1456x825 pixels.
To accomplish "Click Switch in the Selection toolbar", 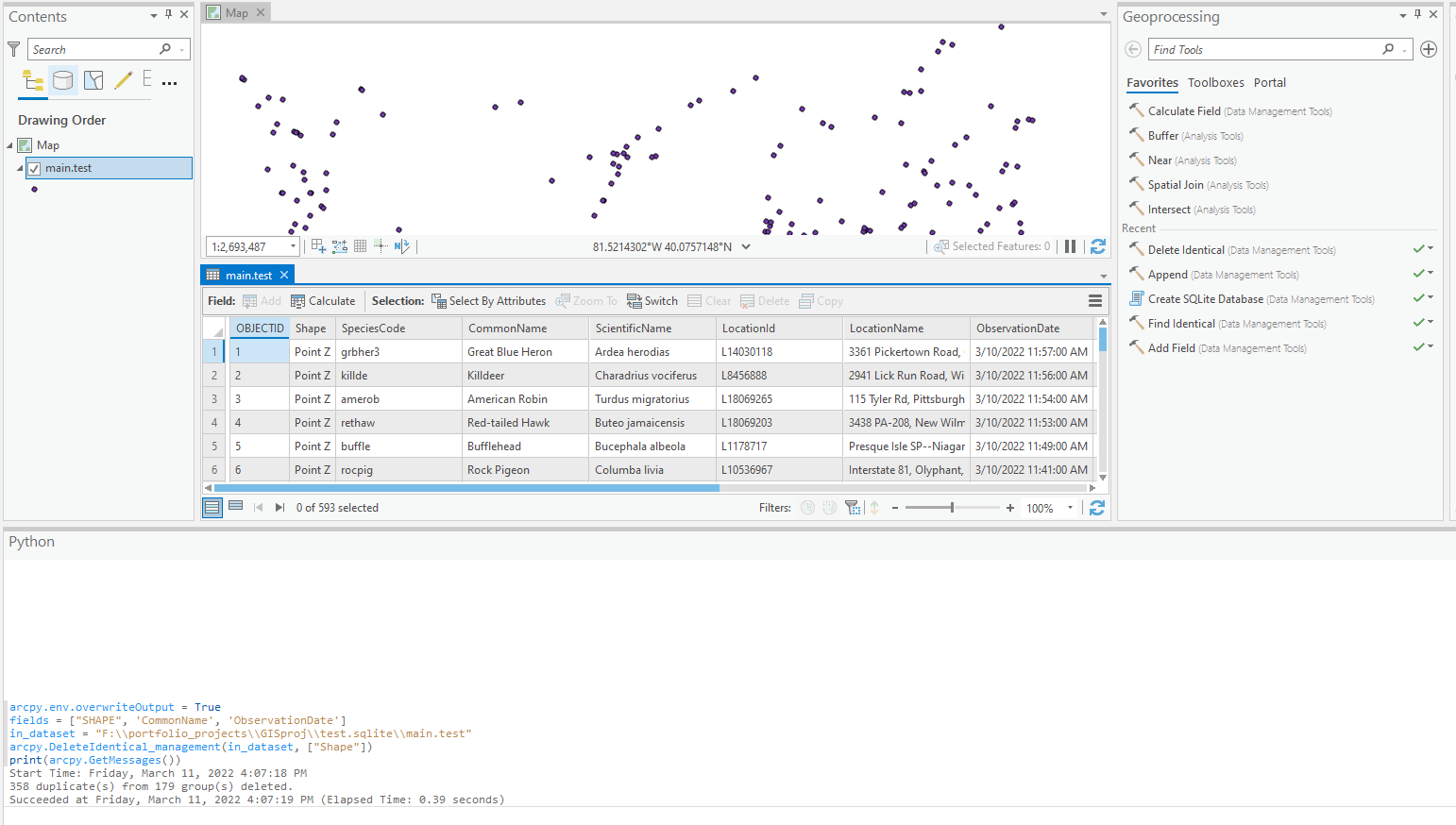I will (652, 300).
